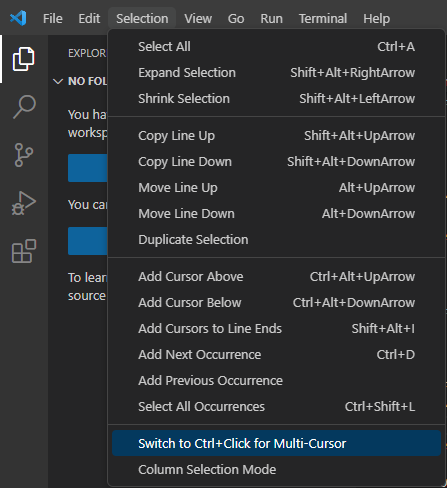Open the File menu
The image size is (447, 488).
[53, 19]
